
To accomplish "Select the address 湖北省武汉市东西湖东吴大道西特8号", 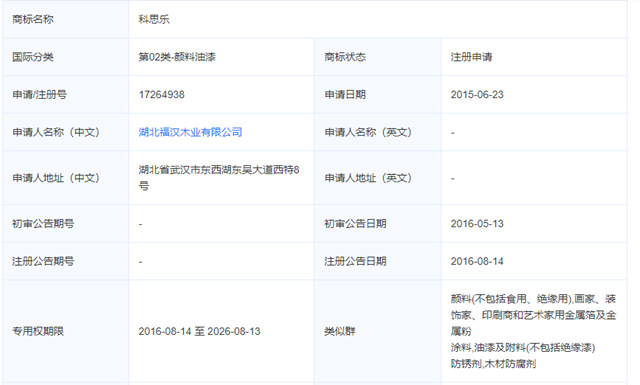I will pos(219,178).
